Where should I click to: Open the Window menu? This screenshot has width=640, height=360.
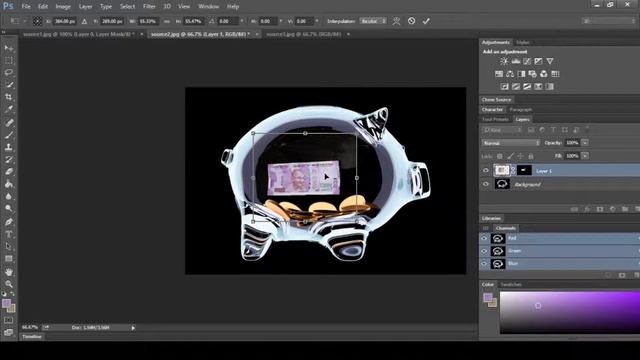click(x=209, y=7)
